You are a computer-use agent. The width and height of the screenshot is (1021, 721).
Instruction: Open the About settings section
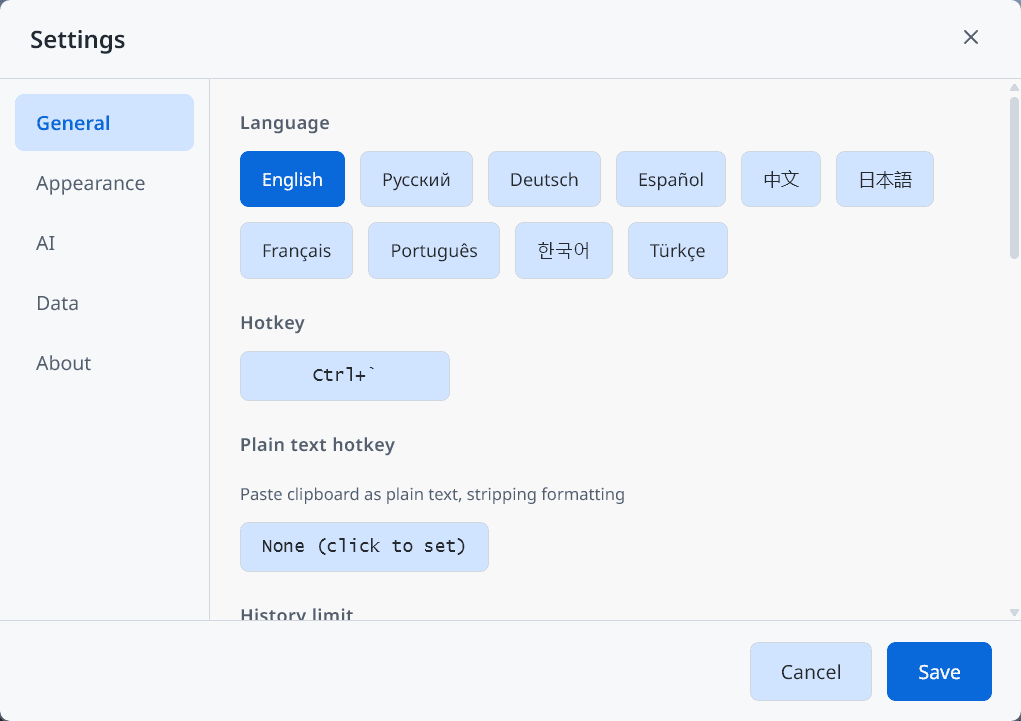[63, 363]
